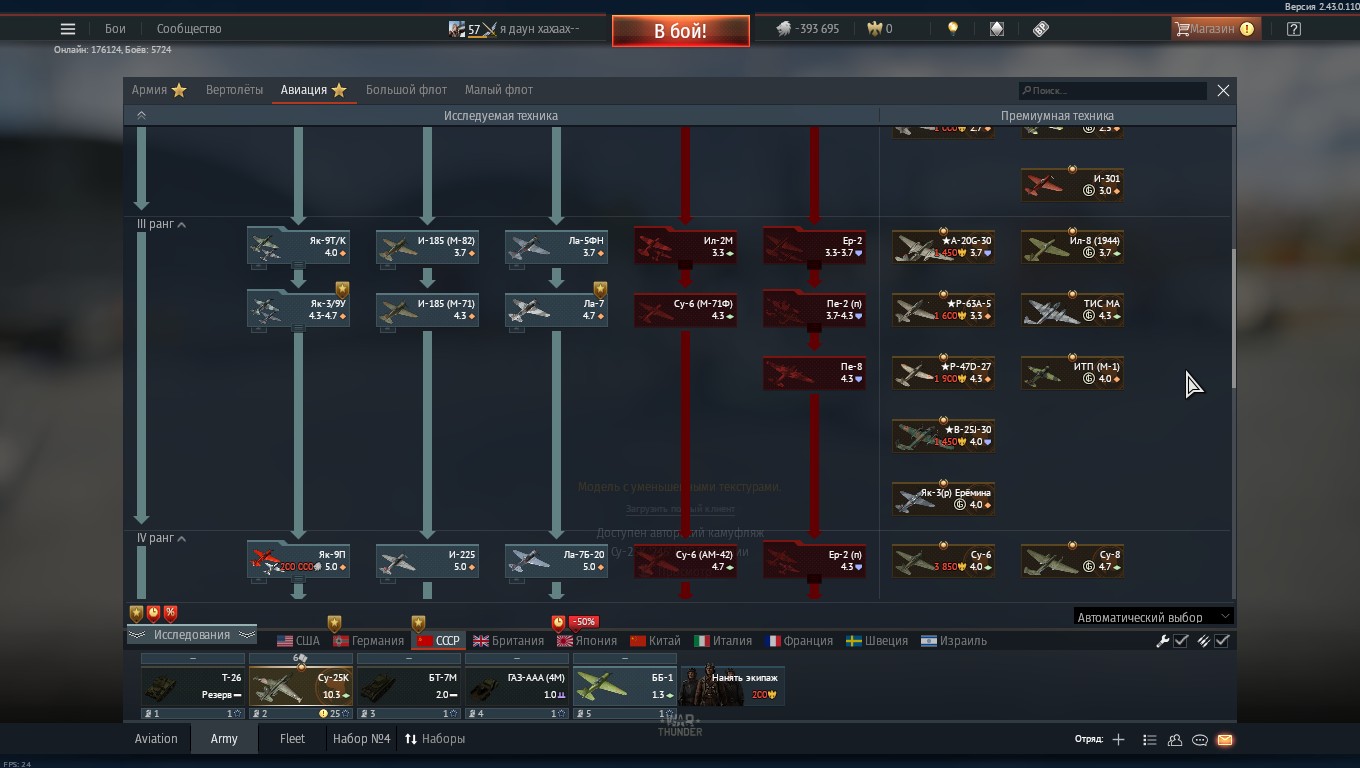This screenshot has width=1360, height=768.
Task: Select the Ла-5ФН aircraft card
Action: [x=556, y=247]
